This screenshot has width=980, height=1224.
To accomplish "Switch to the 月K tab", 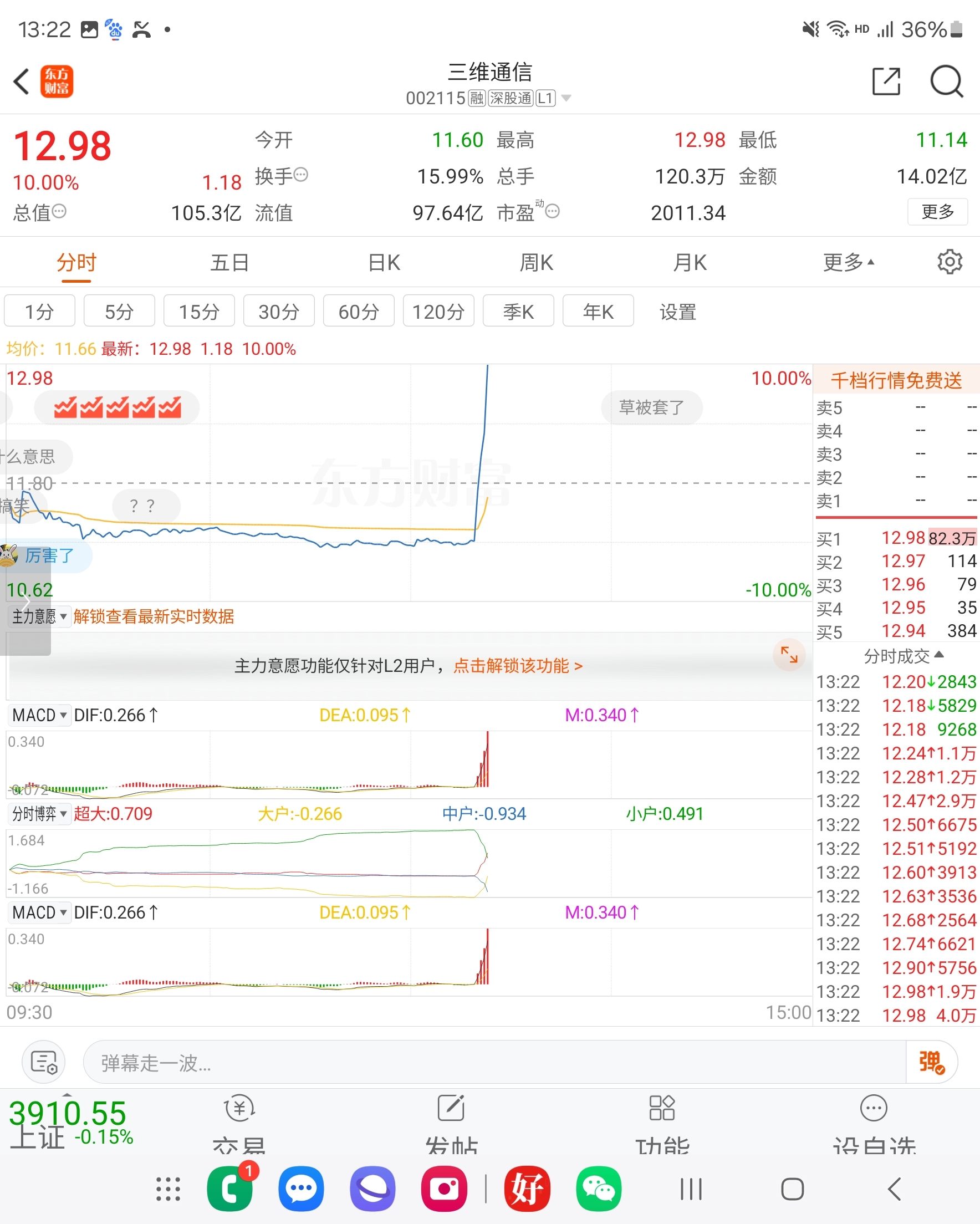I will click(x=690, y=263).
